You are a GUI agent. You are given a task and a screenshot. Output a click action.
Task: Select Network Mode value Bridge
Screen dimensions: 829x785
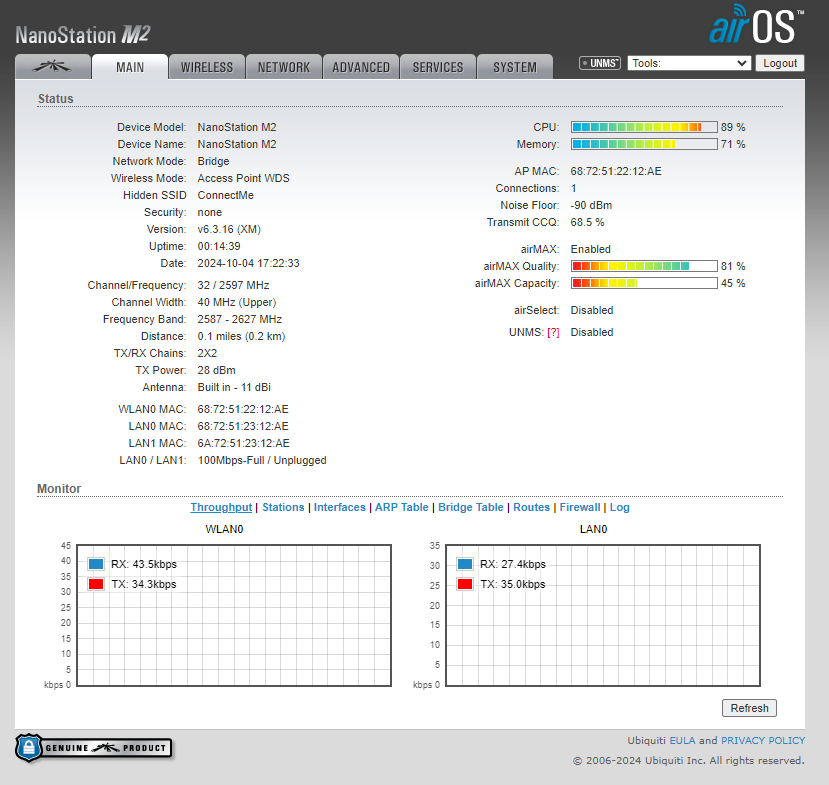pyautogui.click(x=214, y=161)
